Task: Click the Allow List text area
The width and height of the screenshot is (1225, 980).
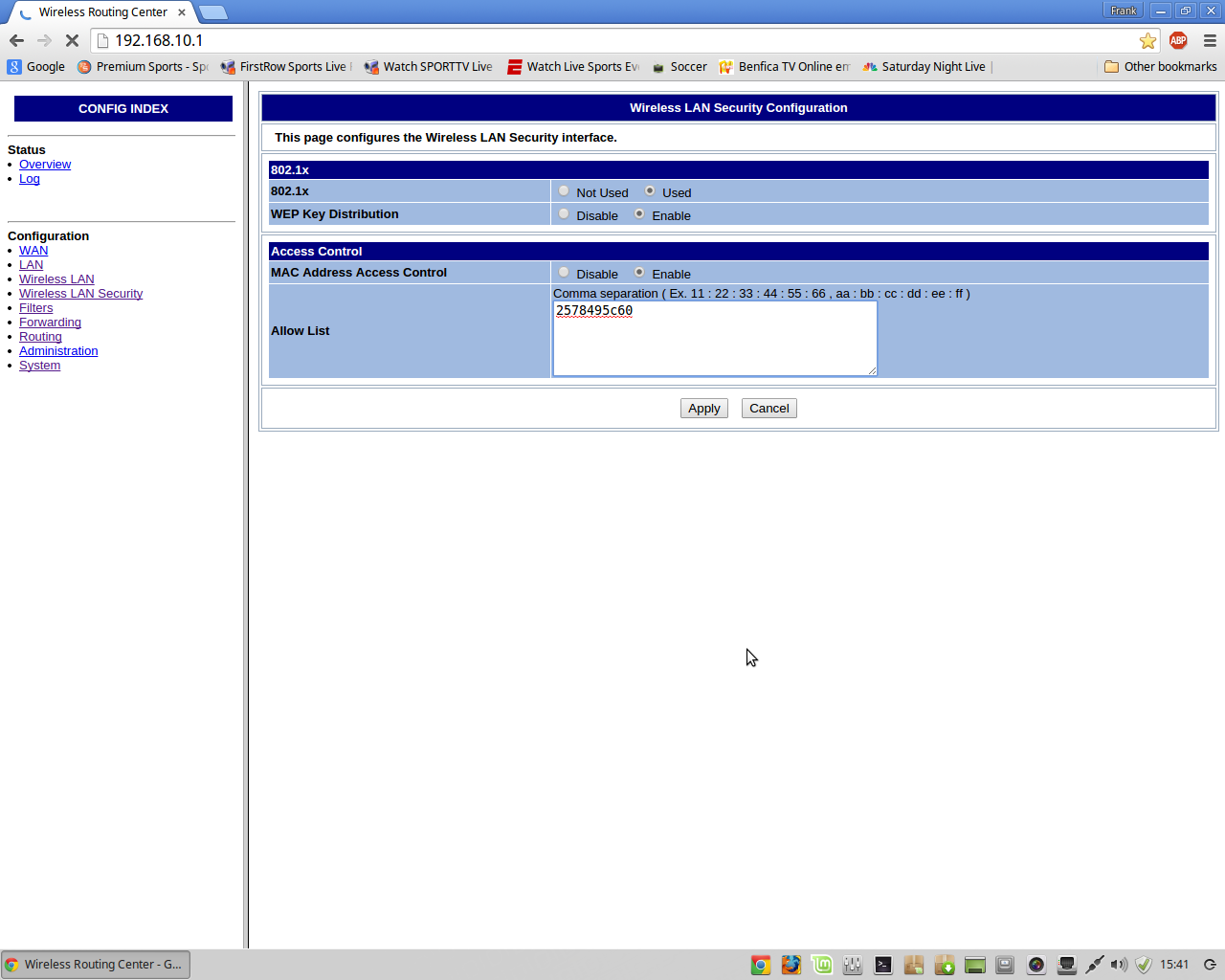Action: point(715,339)
